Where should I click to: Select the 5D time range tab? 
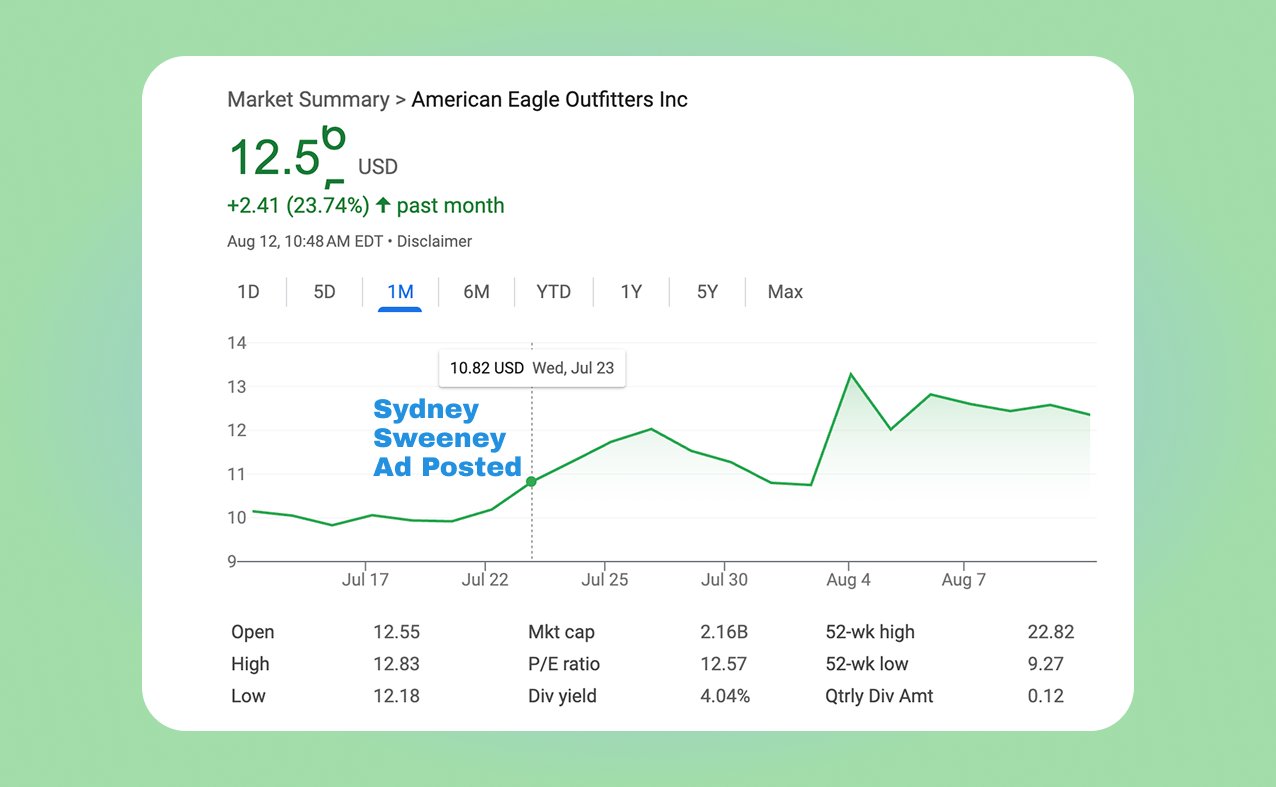[x=324, y=292]
